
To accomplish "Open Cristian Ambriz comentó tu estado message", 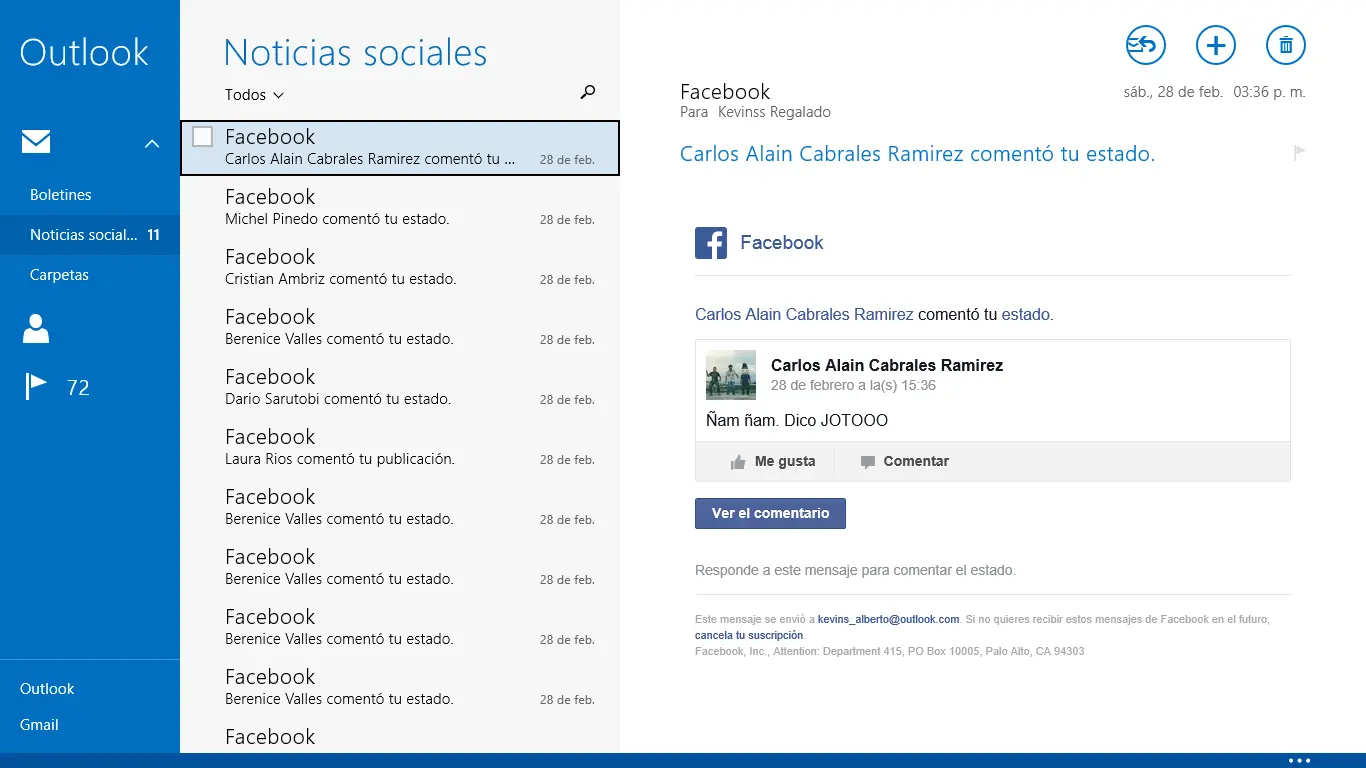I will [x=400, y=267].
